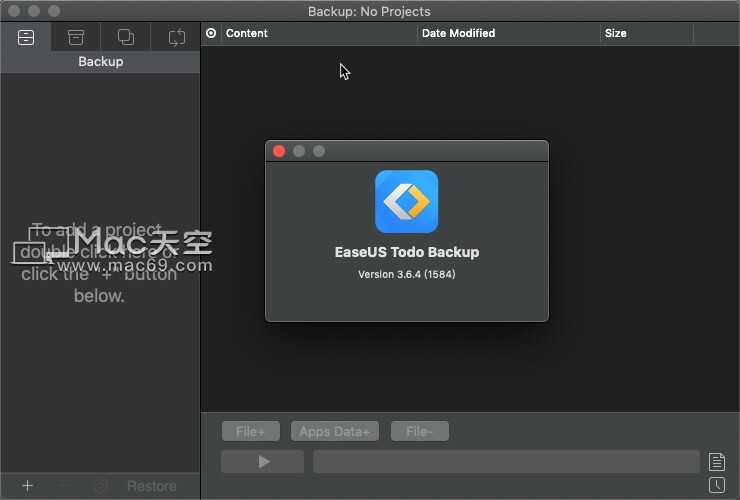Add a new project with the plus button
This screenshot has height=500, width=740.
pyautogui.click(x=27, y=485)
